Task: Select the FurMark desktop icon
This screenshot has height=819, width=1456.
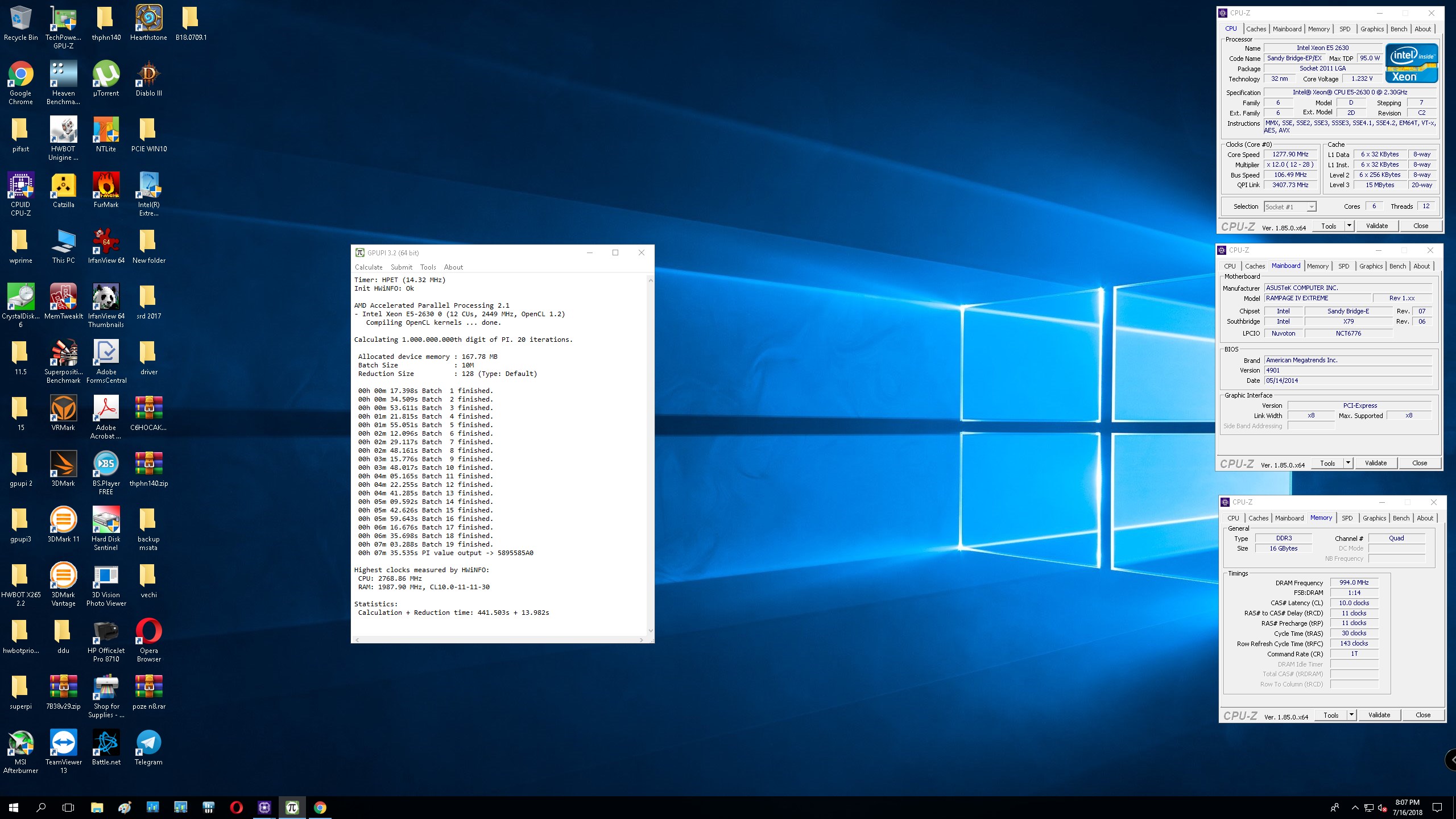Action: [106, 190]
